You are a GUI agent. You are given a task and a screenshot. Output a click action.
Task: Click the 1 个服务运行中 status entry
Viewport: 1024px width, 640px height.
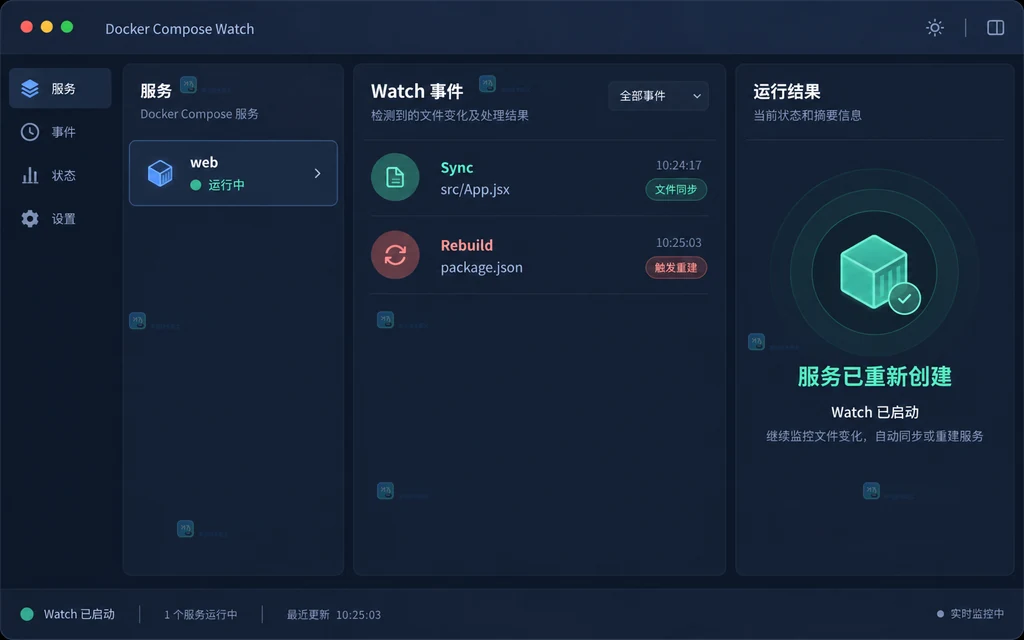pyautogui.click(x=200, y=615)
